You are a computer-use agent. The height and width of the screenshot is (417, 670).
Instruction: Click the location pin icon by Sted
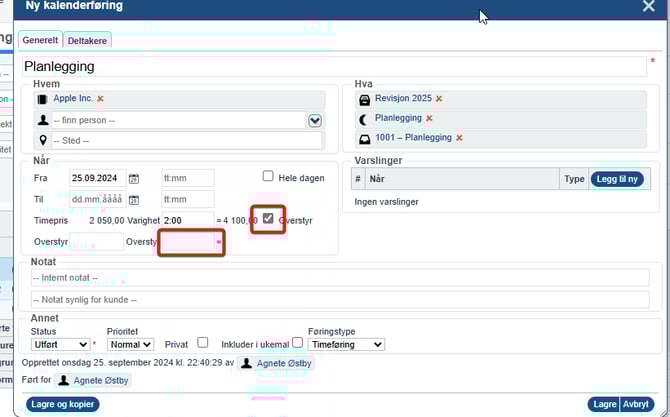tap(42, 141)
